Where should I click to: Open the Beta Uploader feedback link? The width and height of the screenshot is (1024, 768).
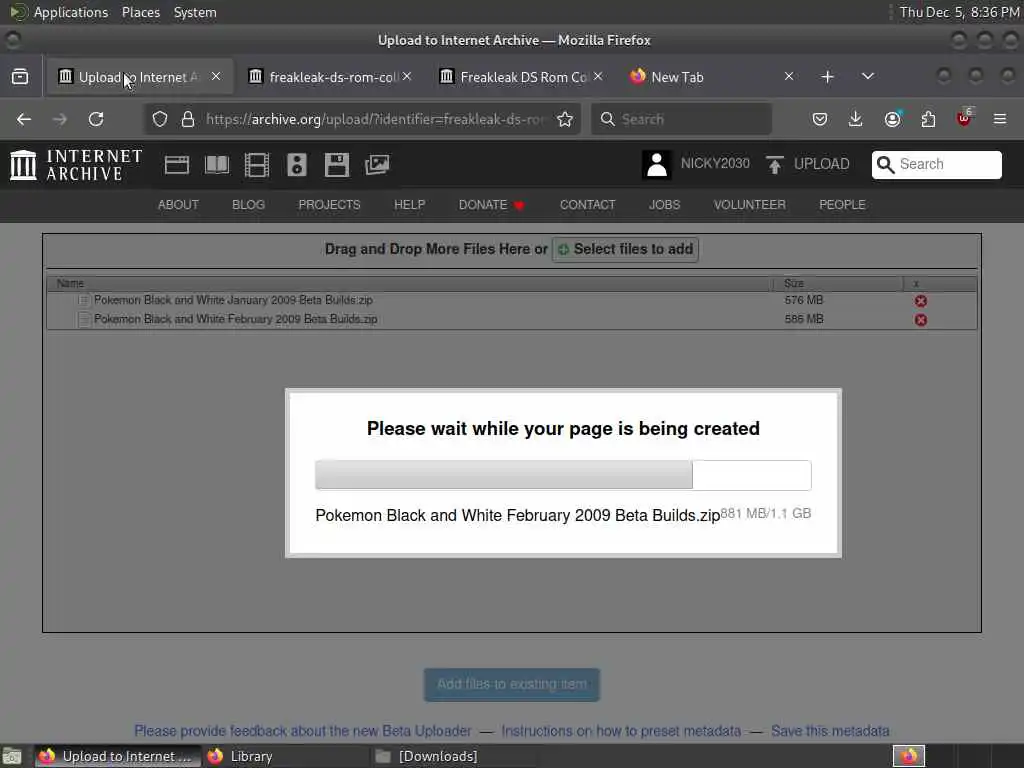pyautogui.click(x=303, y=731)
